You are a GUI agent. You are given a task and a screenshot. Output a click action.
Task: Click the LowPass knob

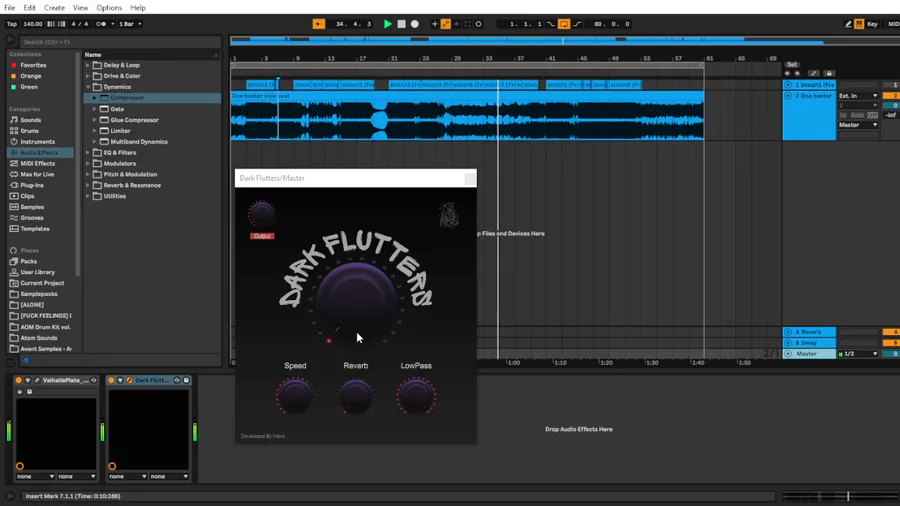(416, 396)
